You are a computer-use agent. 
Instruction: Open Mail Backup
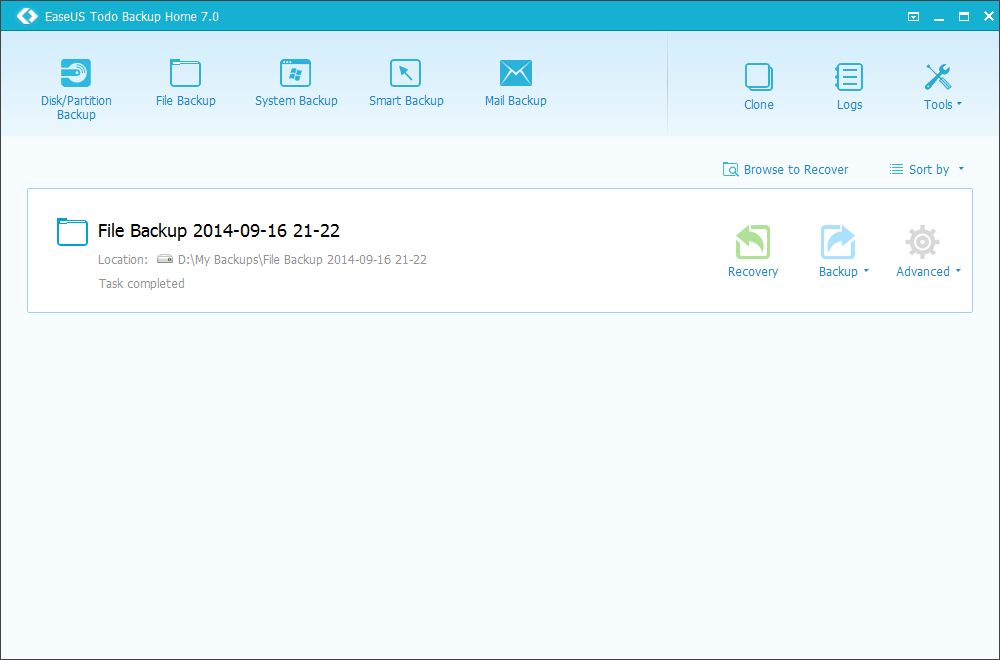(515, 82)
